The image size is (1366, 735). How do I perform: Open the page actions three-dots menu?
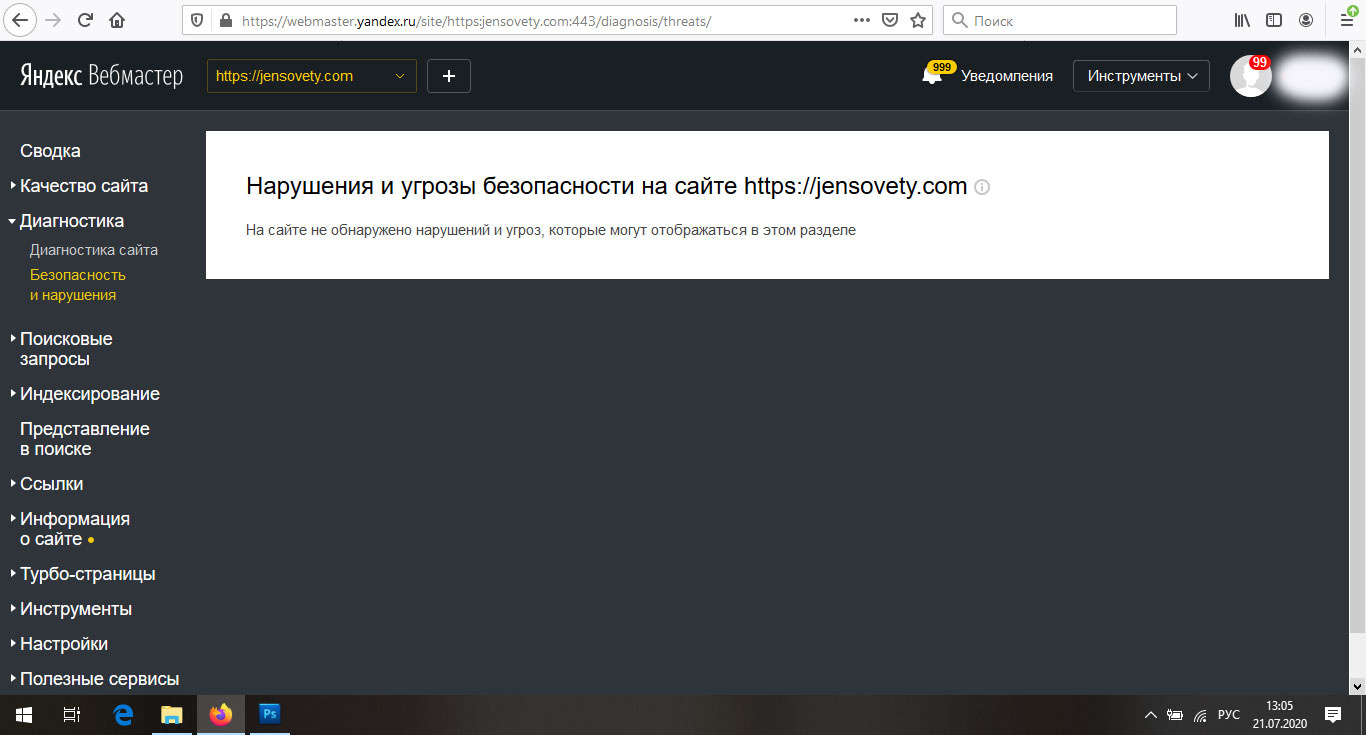pos(862,20)
